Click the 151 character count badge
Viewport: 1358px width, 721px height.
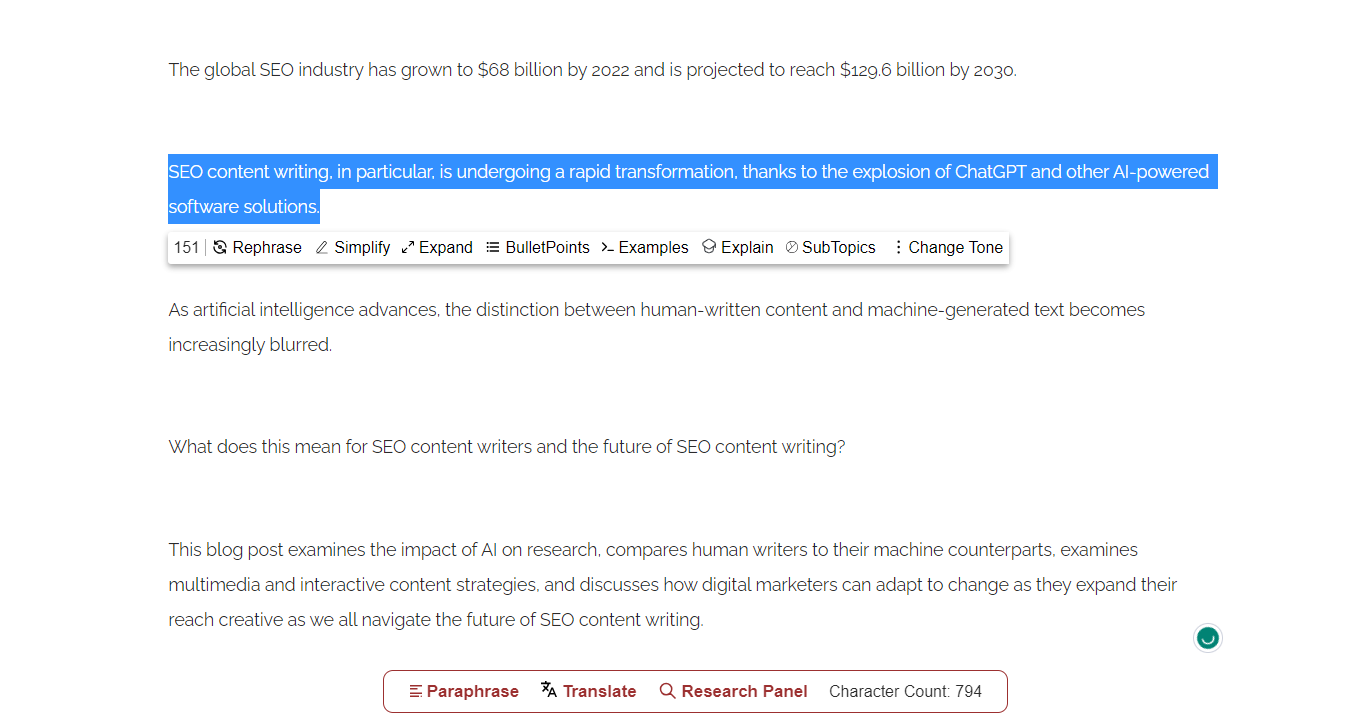click(187, 247)
